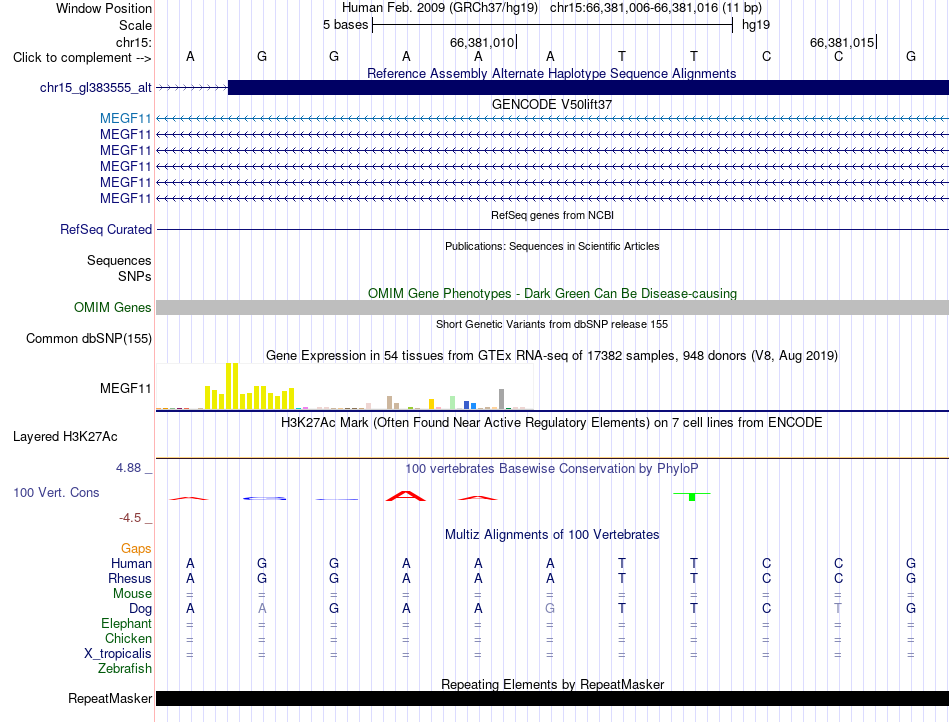Open the Reference Assembly Alternate Haplotype Sequence Alignments title
Screen dimensions: 950x722
pyautogui.click(x=551, y=73)
